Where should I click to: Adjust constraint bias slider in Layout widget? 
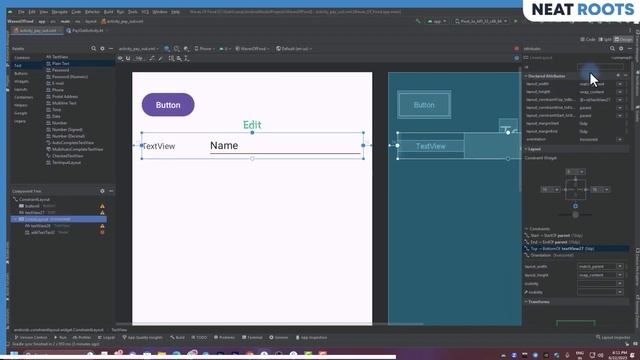[575, 214]
